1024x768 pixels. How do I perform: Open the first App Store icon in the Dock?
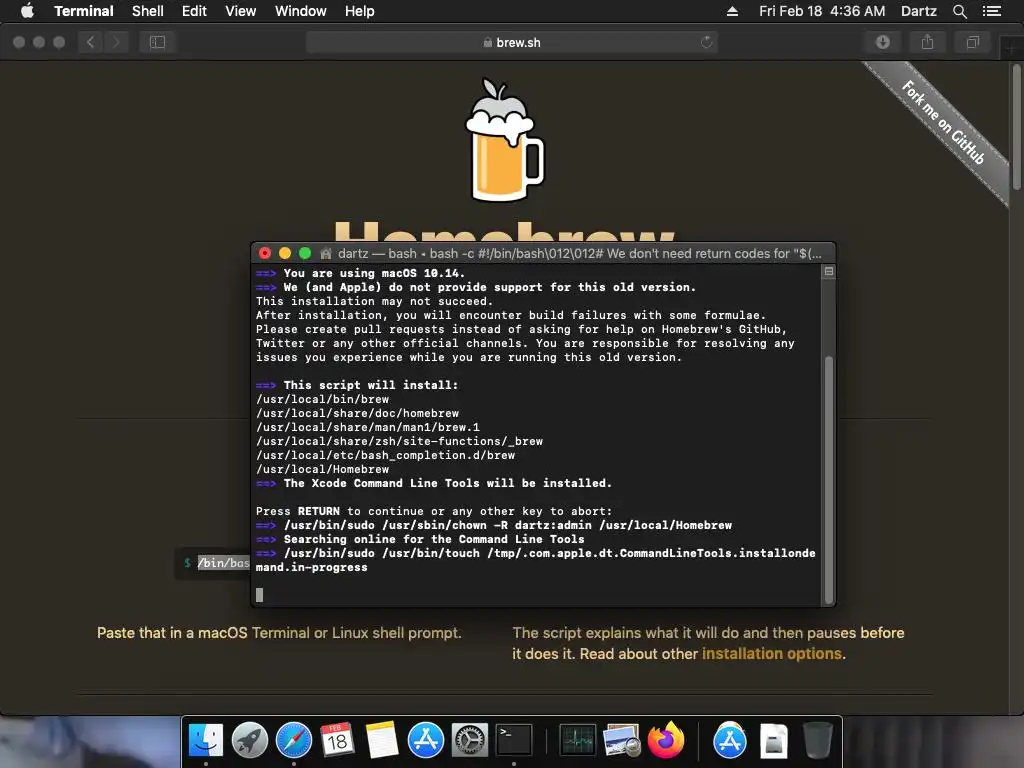click(x=426, y=741)
